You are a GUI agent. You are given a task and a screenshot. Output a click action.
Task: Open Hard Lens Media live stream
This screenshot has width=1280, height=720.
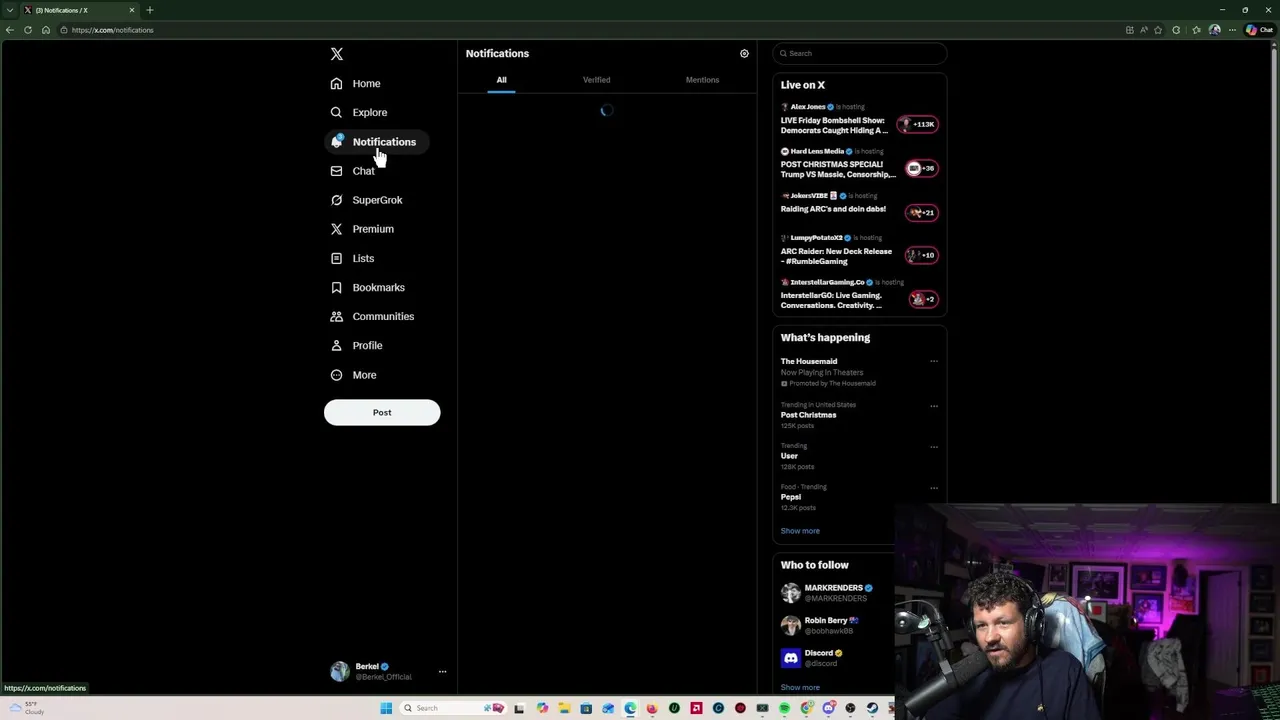click(x=860, y=164)
